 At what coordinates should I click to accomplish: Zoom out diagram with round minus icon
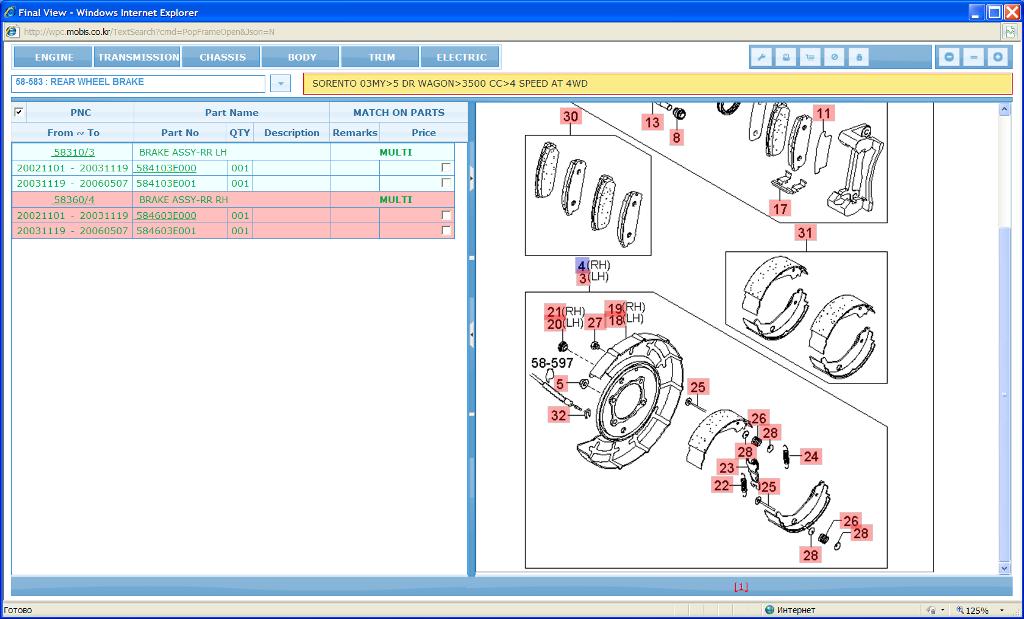click(949, 57)
